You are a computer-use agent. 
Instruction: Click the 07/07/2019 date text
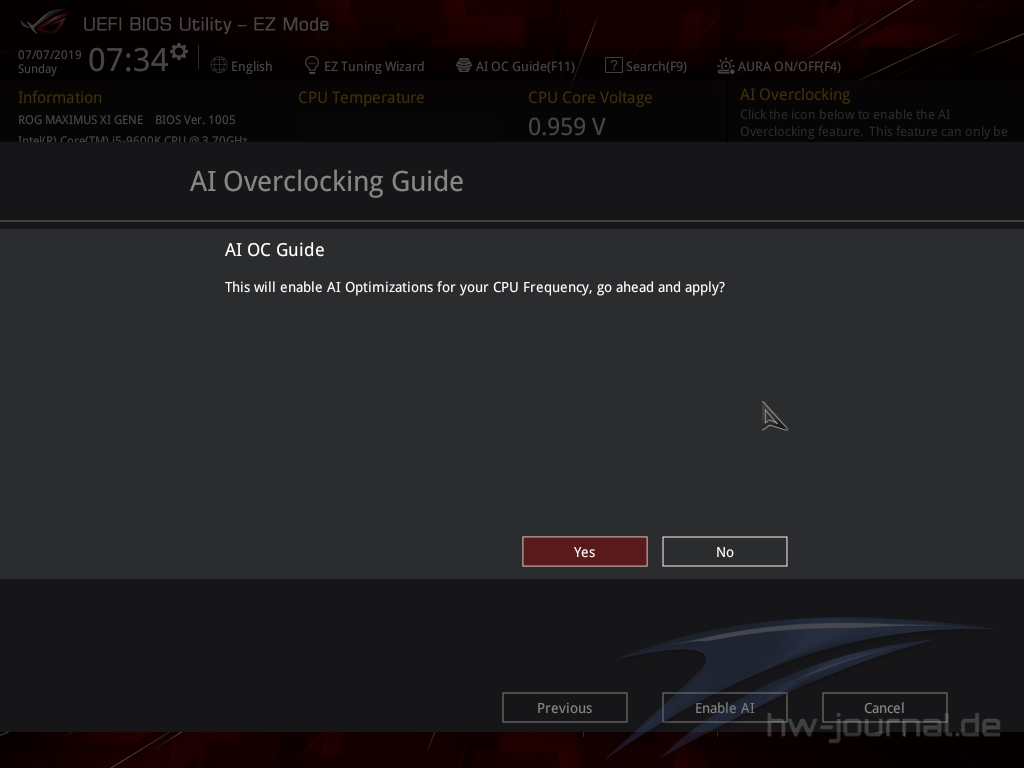(x=50, y=54)
